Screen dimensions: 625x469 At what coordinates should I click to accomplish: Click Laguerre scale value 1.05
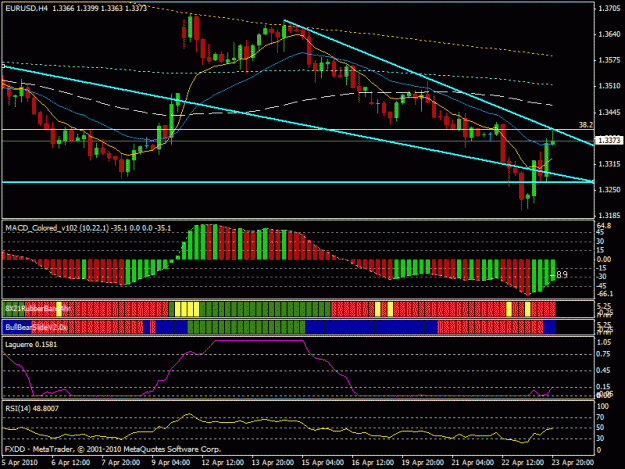pyautogui.click(x=604, y=342)
